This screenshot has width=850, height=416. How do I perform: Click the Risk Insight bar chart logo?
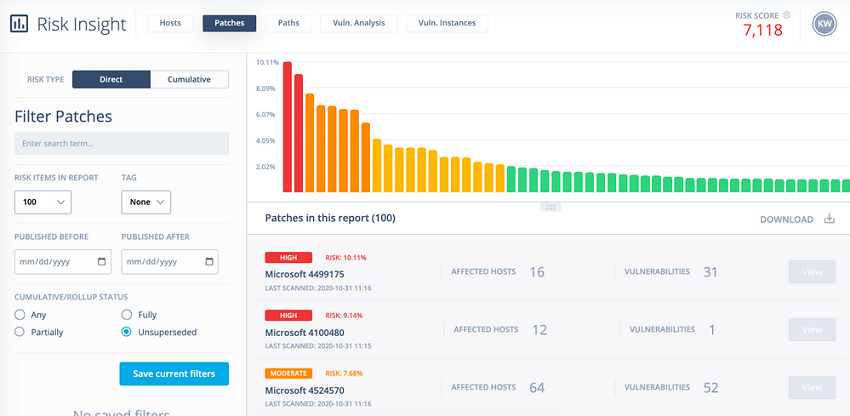pyautogui.click(x=19, y=23)
